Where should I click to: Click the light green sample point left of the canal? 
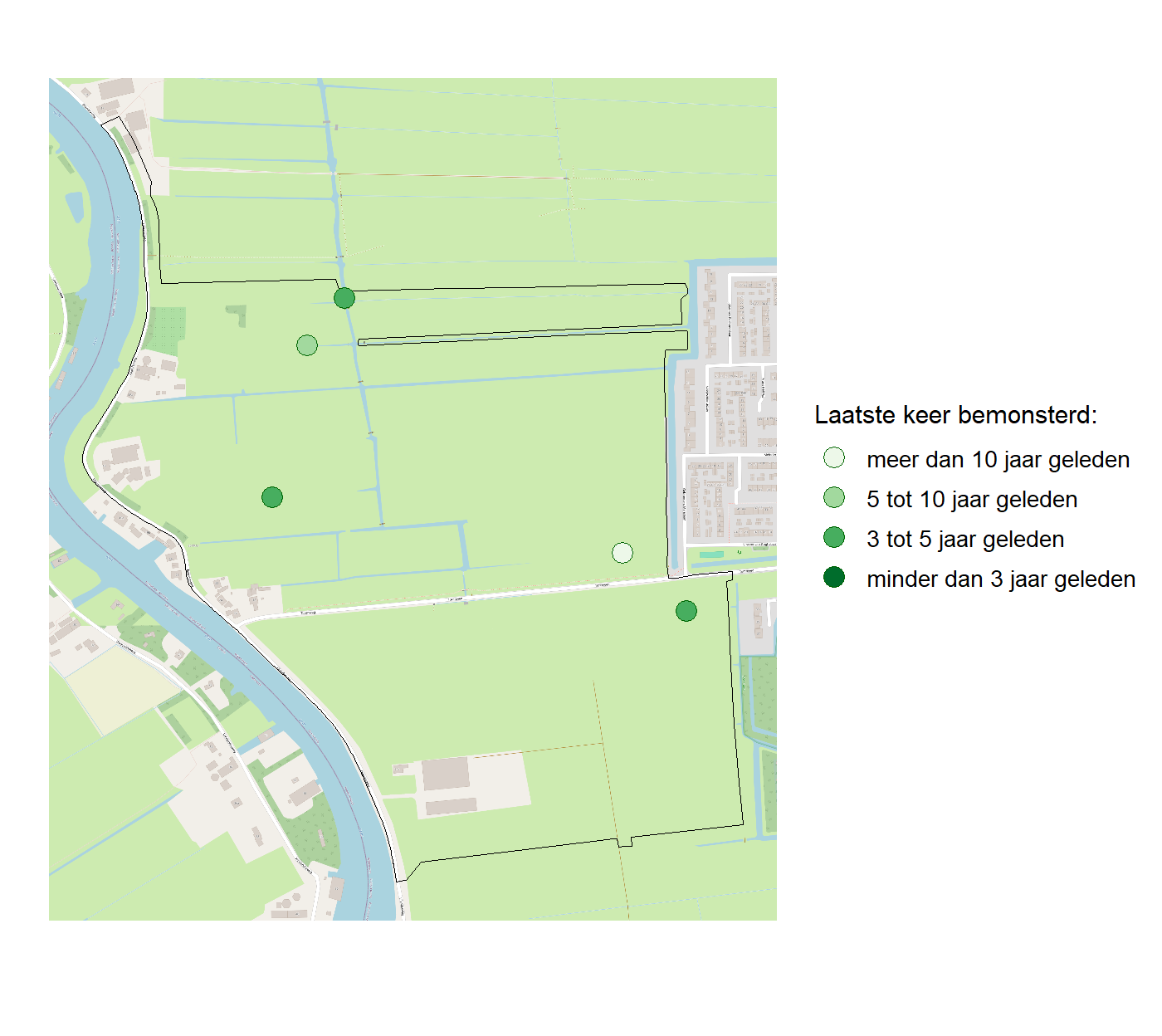click(x=307, y=345)
